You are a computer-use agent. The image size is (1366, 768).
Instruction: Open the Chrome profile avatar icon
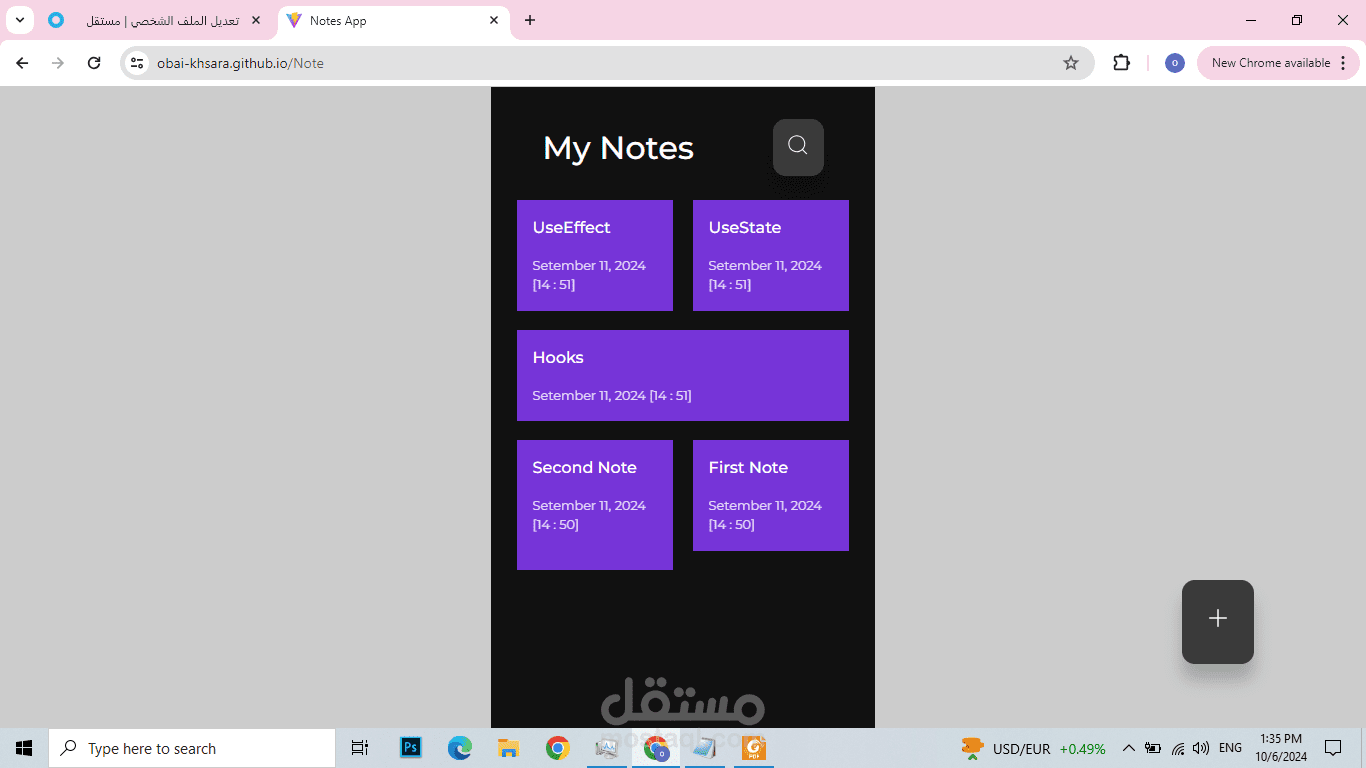1174,62
